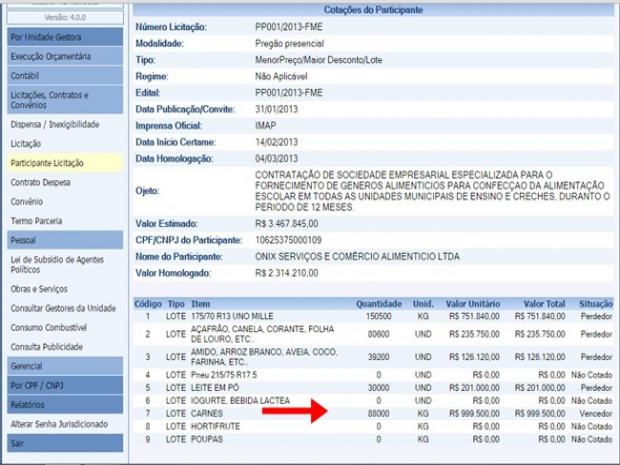Click Consultar Gestores da Unidade

[62, 308]
